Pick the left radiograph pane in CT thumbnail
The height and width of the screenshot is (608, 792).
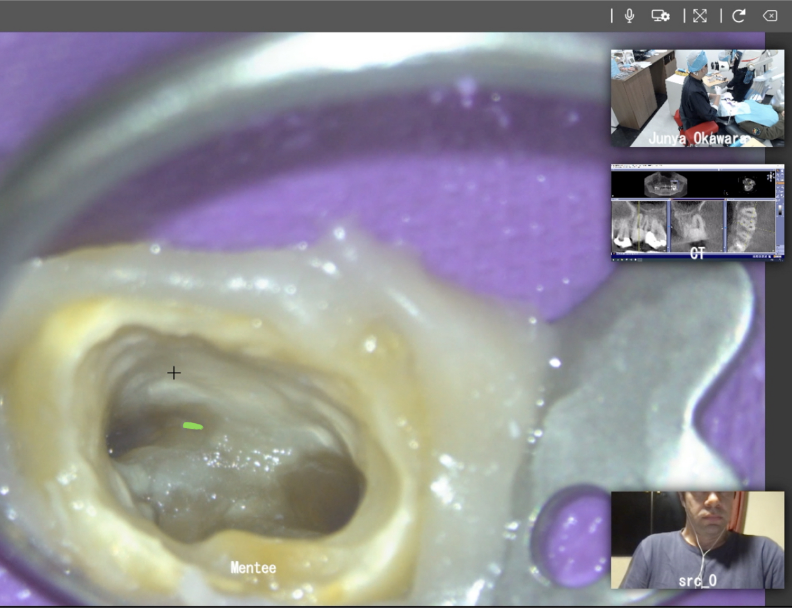pos(640,225)
